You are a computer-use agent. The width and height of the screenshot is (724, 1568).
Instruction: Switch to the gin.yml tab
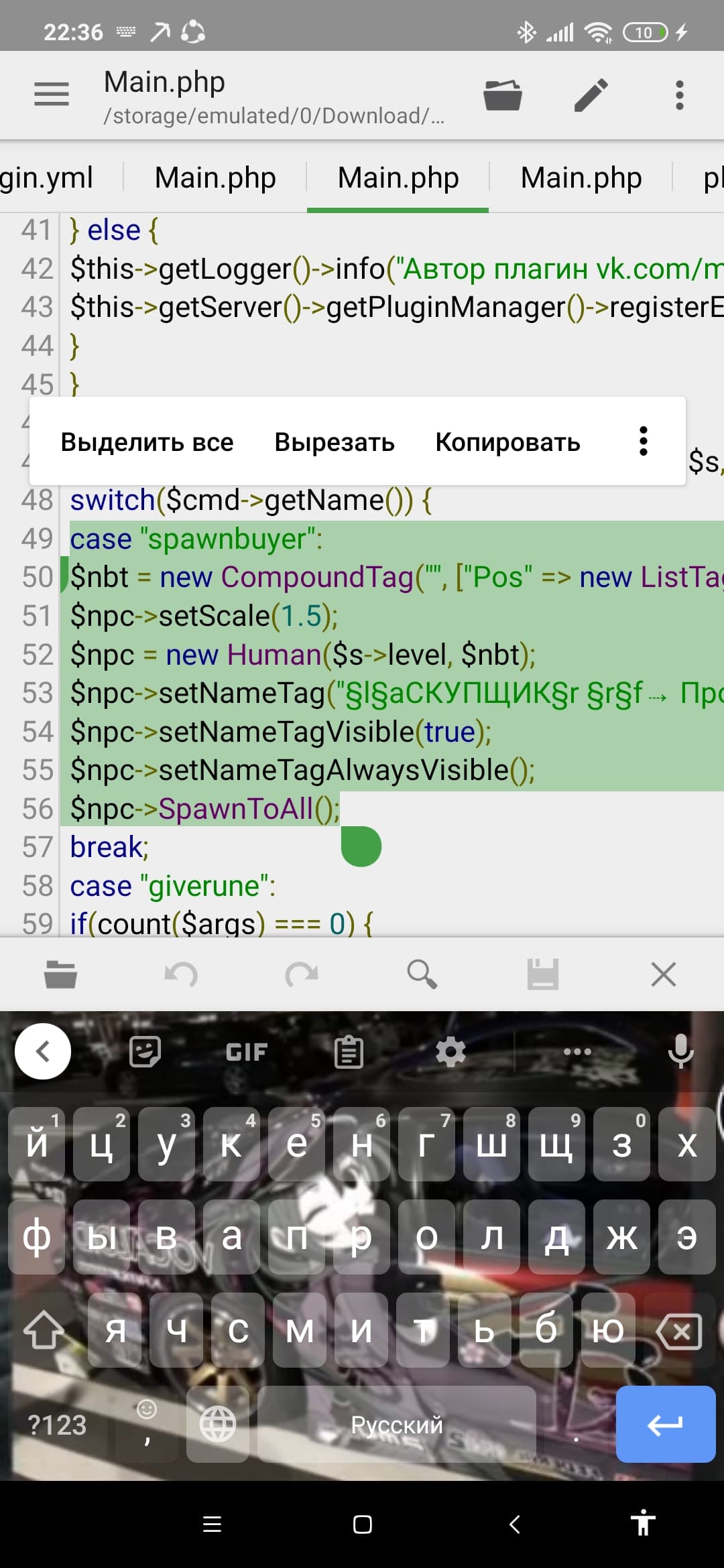click(47, 178)
